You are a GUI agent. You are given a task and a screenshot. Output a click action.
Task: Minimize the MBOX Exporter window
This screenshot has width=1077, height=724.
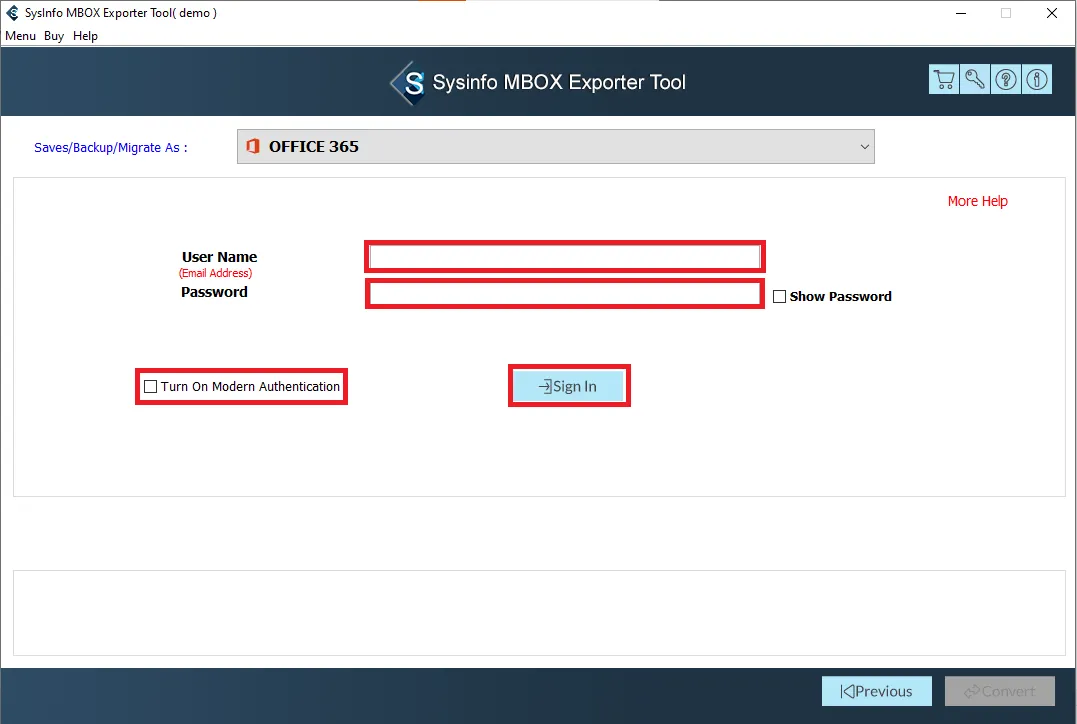tap(961, 13)
